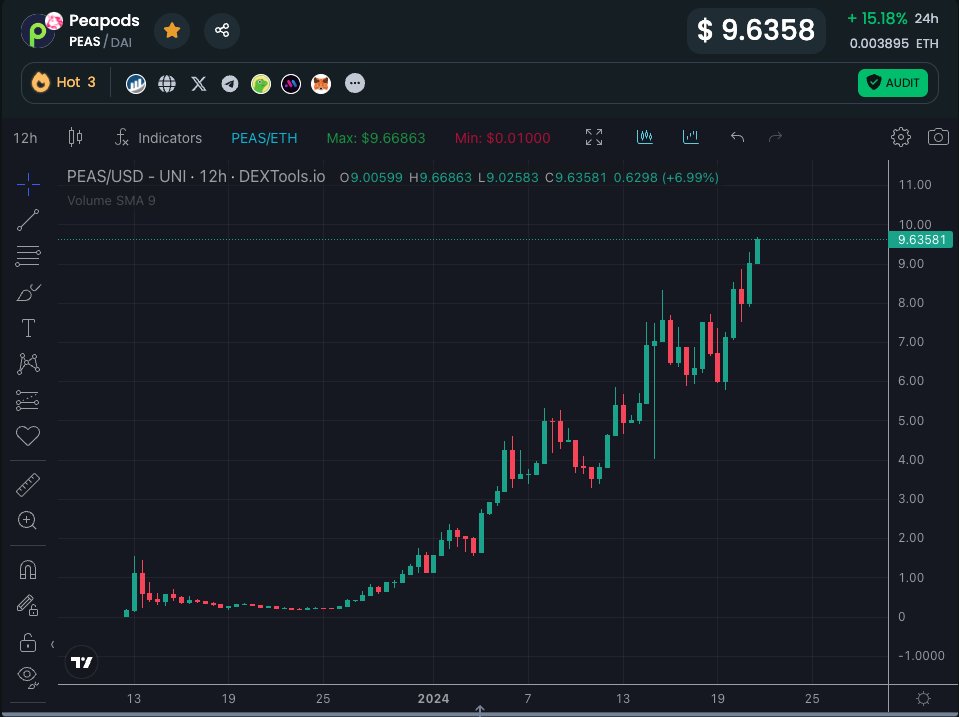Select the zoom in tool
This screenshot has height=717, width=959.
click(x=28, y=520)
